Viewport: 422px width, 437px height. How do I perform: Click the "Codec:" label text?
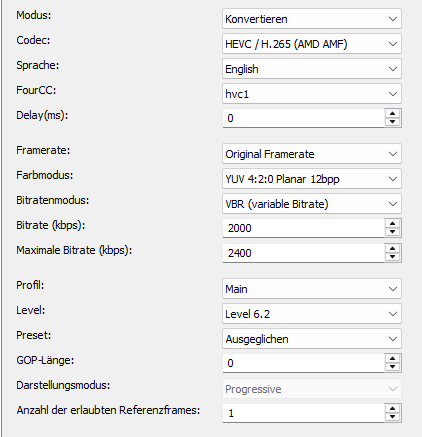click(x=33, y=40)
